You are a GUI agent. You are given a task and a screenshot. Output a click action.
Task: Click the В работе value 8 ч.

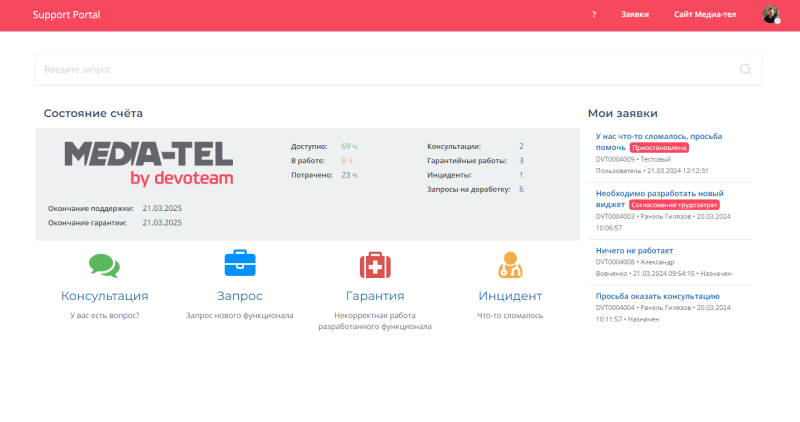coord(347,161)
